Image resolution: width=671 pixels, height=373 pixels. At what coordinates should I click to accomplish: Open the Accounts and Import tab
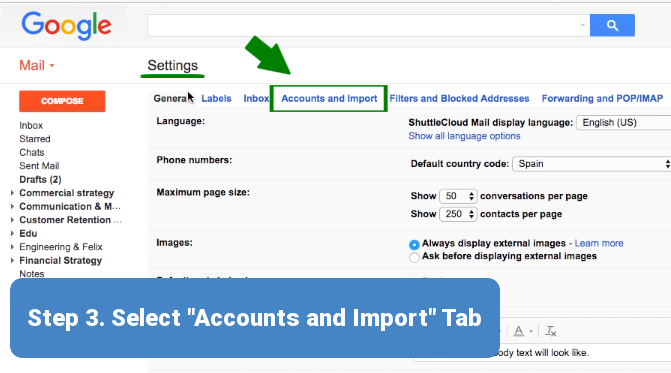[329, 98]
